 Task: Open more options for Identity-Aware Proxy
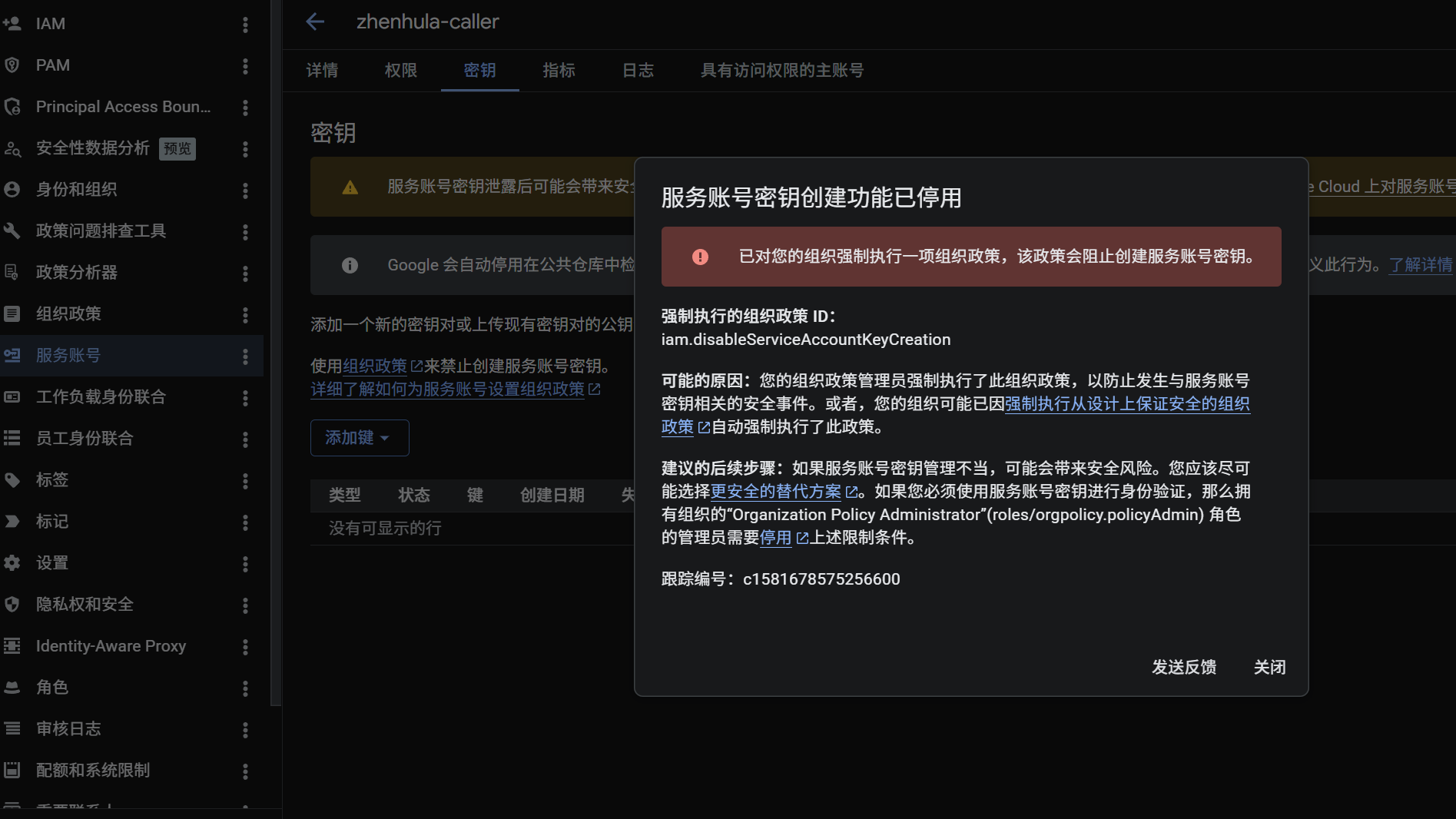245,647
